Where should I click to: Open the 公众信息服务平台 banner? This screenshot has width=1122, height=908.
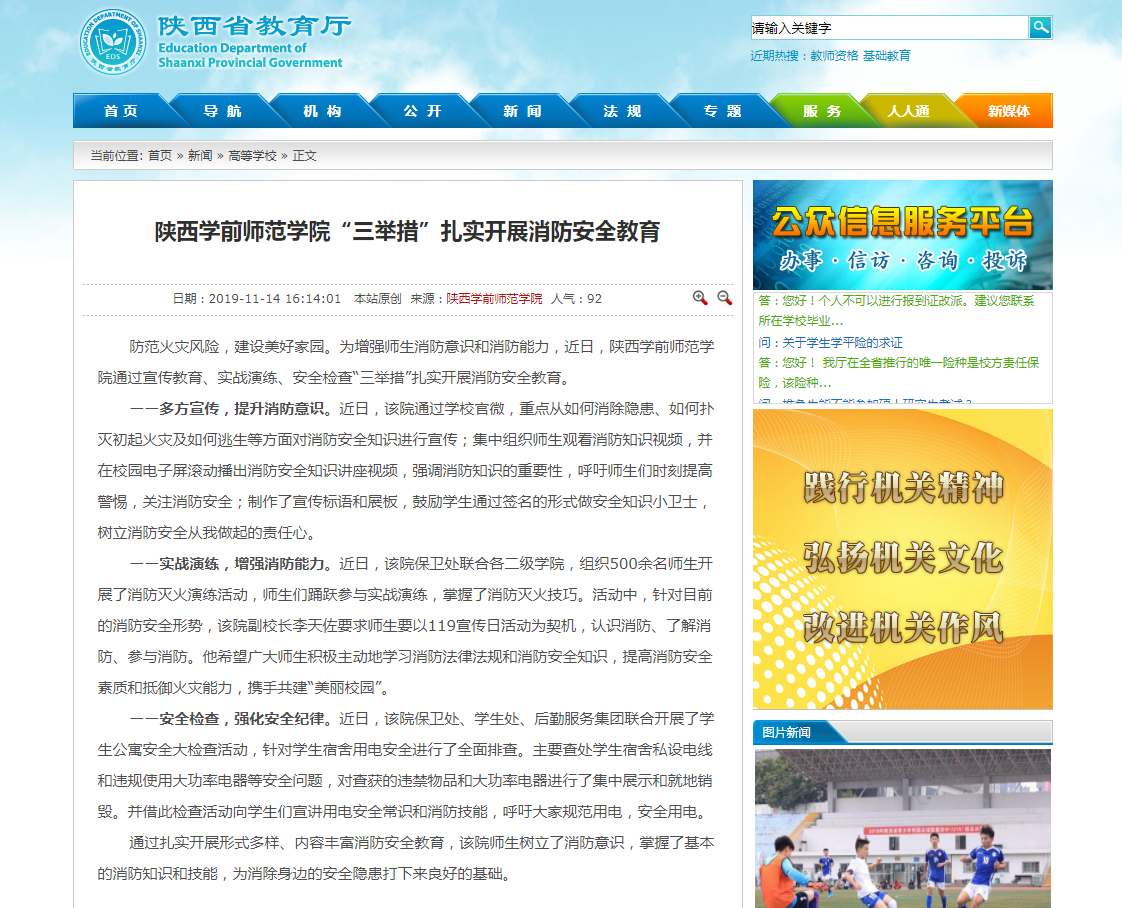(x=902, y=235)
